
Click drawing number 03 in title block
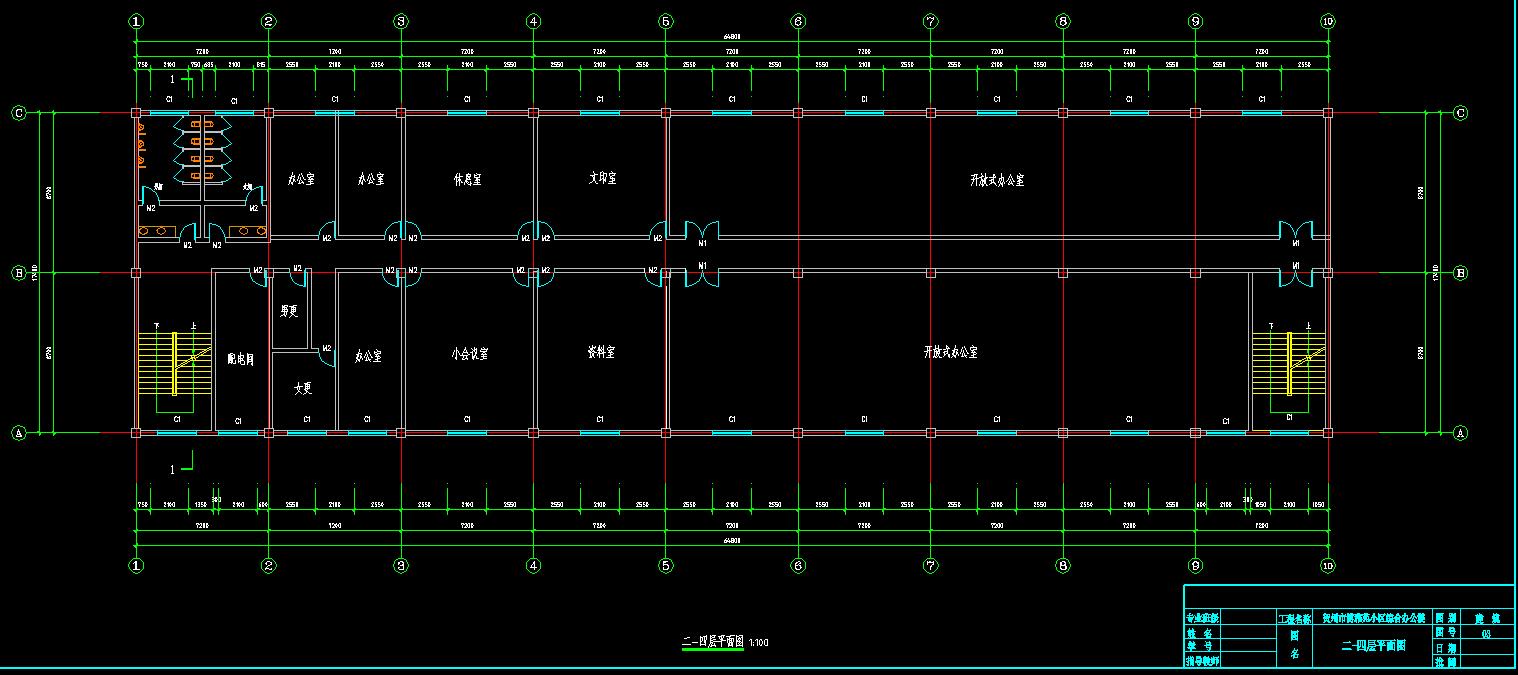coord(1485,633)
